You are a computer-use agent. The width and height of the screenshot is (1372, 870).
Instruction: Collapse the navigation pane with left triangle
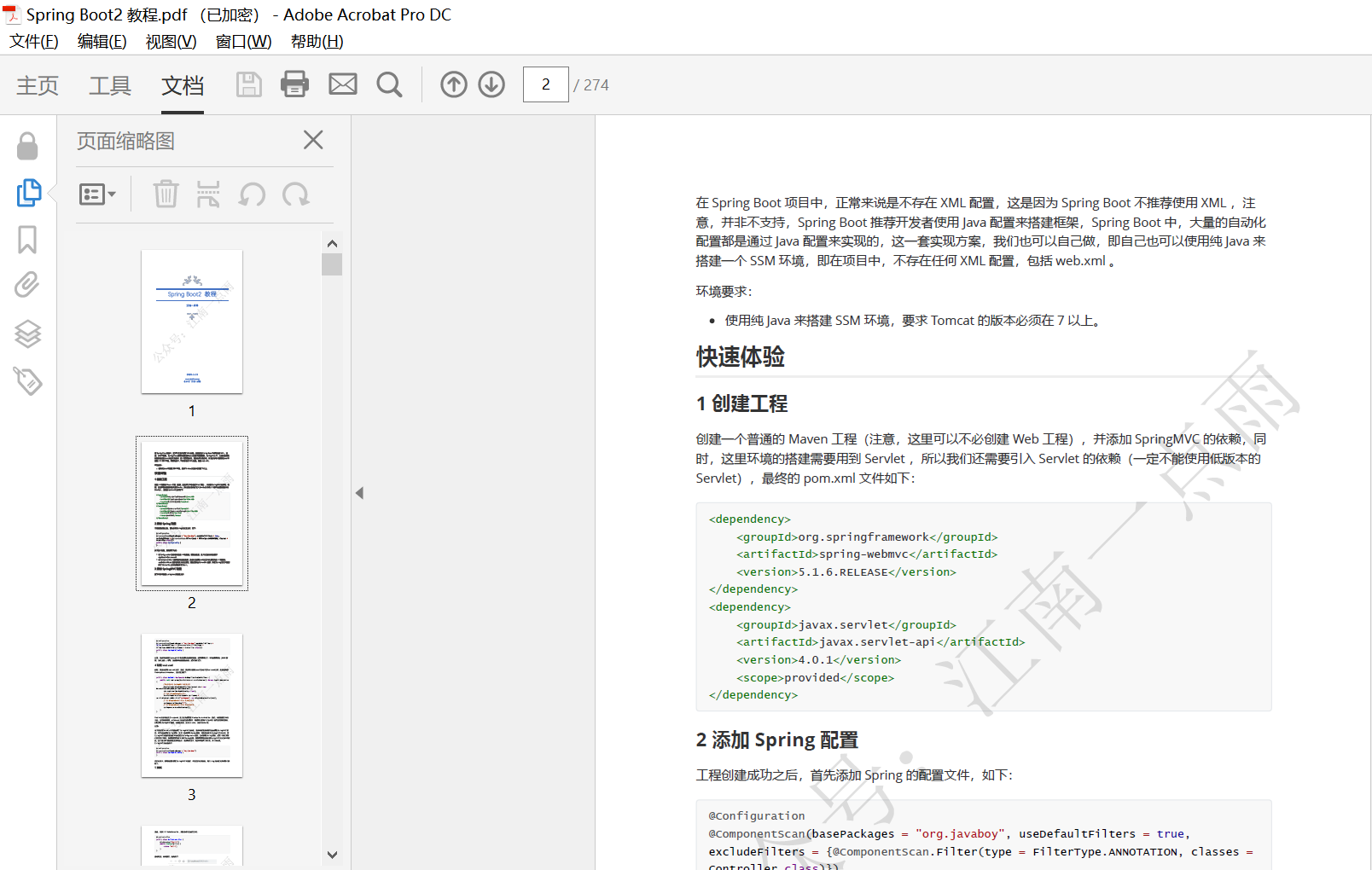click(359, 493)
